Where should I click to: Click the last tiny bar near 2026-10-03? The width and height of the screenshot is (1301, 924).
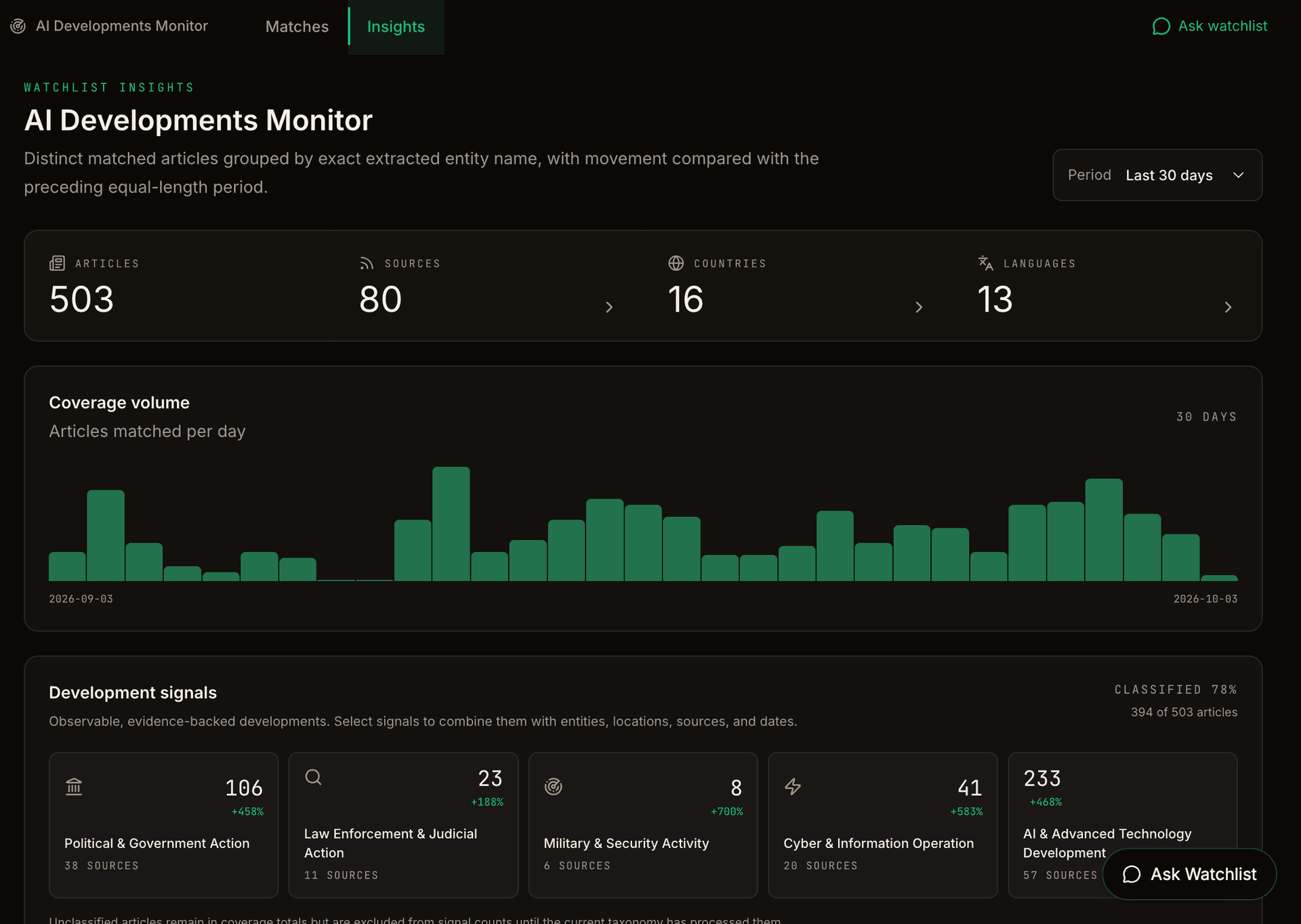coord(1219,578)
